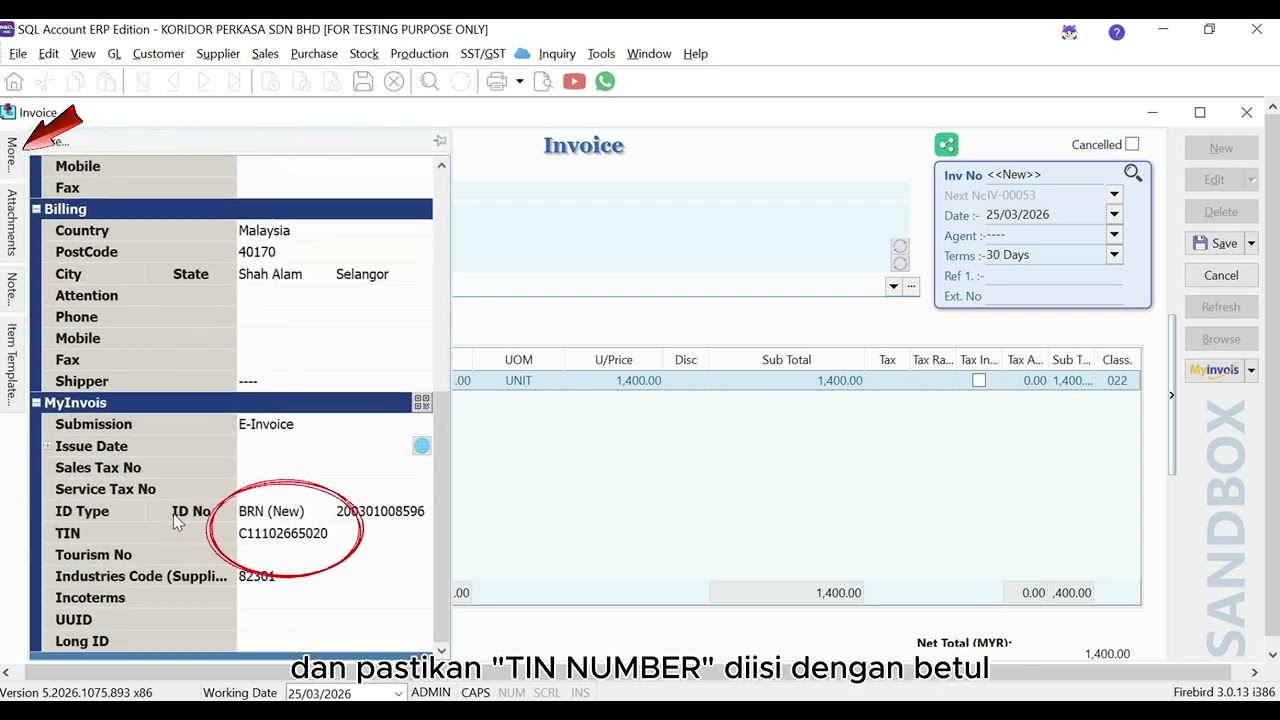Search invoice number with magnifier icon
This screenshot has height=720, width=1280.
pos(1133,173)
